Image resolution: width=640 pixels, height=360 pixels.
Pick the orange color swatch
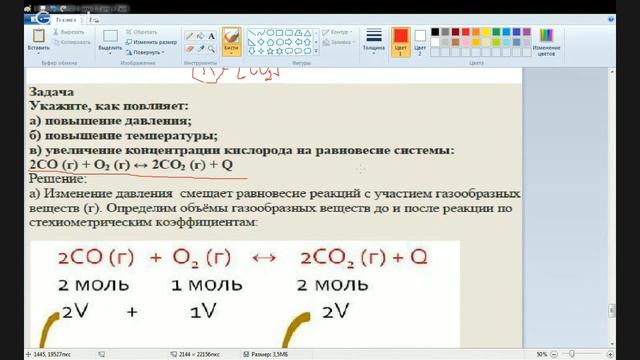click(x=476, y=32)
